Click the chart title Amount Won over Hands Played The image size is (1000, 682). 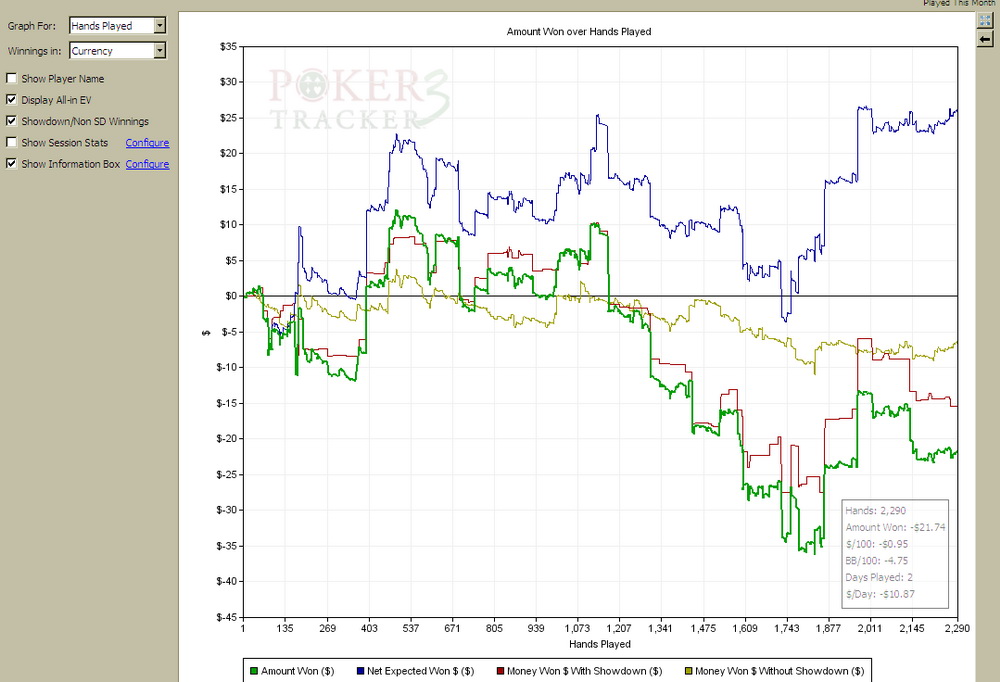pyautogui.click(x=579, y=31)
